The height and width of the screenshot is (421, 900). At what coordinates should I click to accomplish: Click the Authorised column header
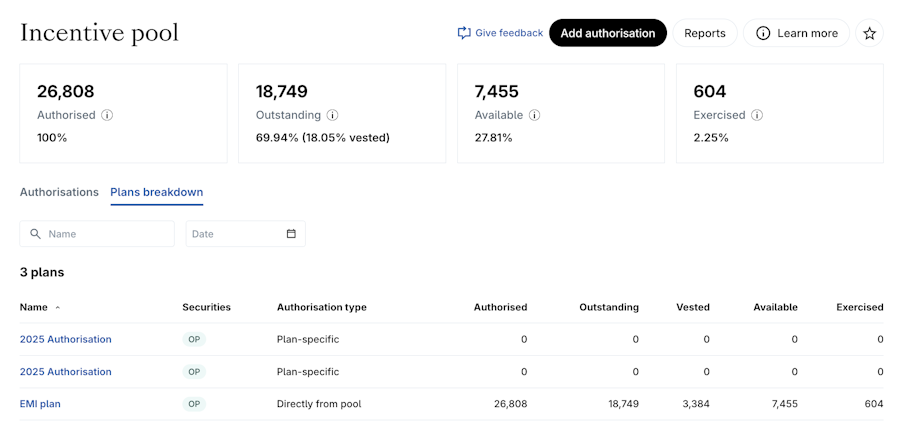[500, 307]
